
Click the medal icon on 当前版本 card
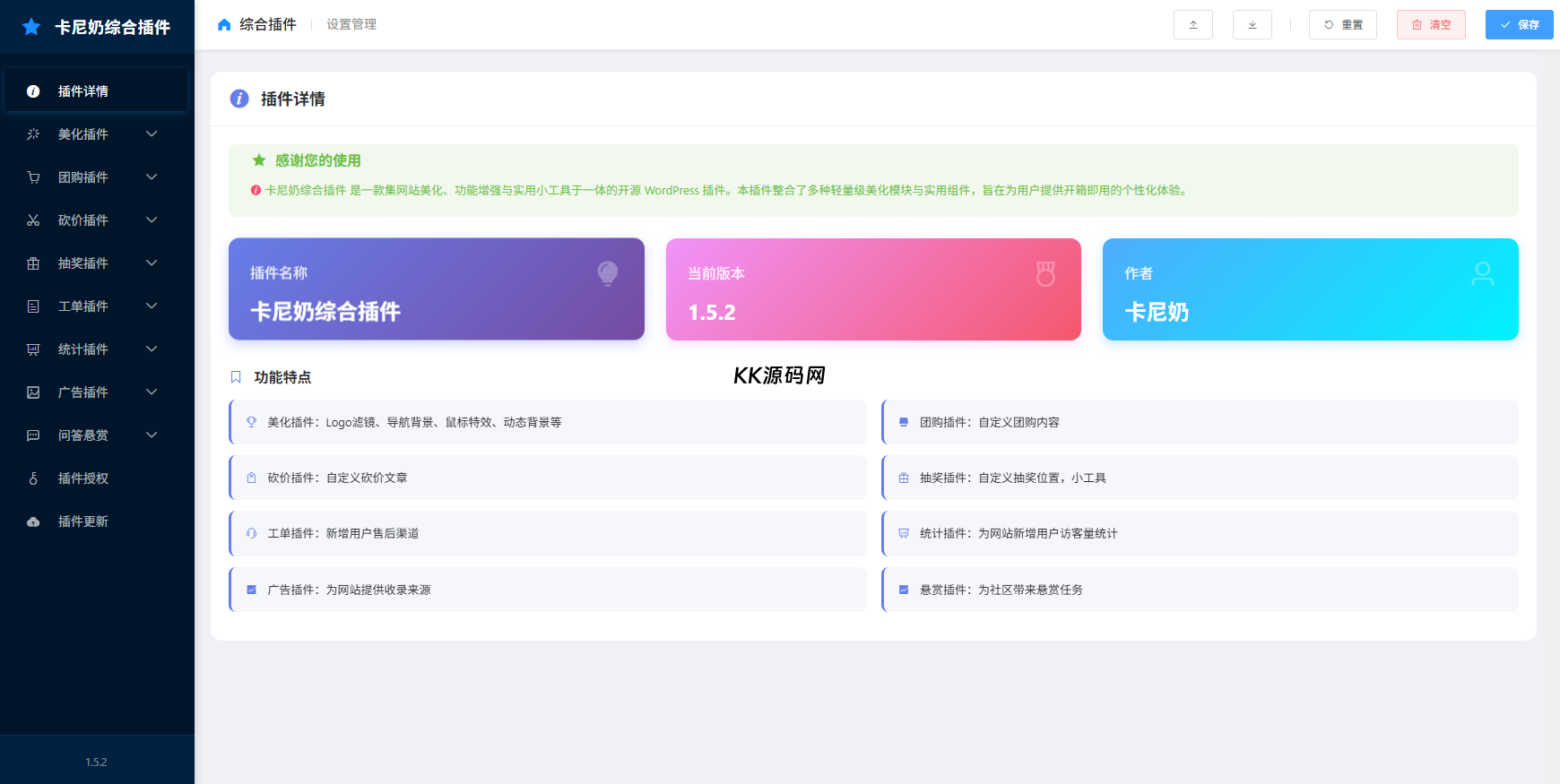pos(1045,273)
